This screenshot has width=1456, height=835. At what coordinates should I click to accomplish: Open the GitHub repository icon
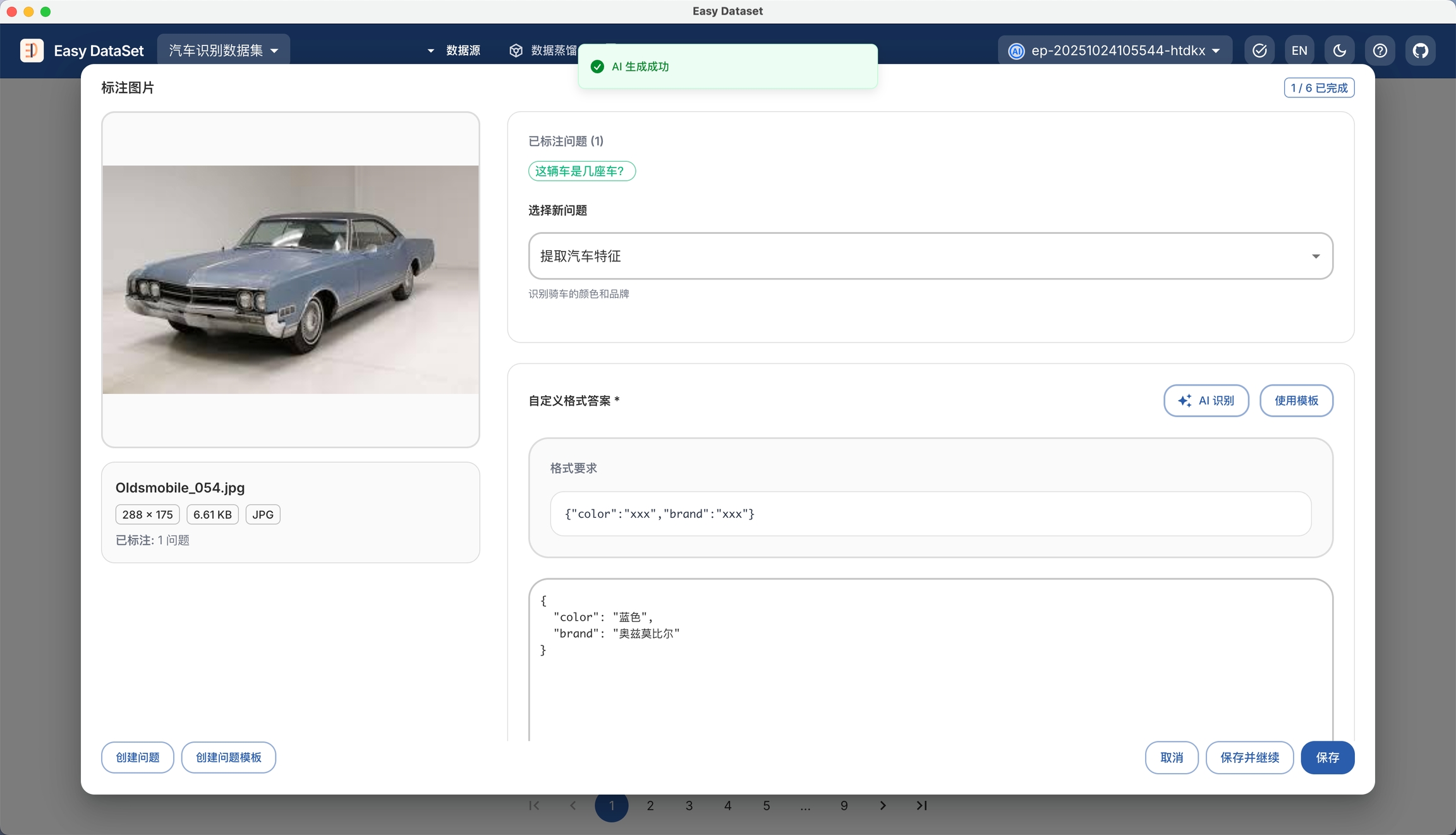pos(1420,51)
